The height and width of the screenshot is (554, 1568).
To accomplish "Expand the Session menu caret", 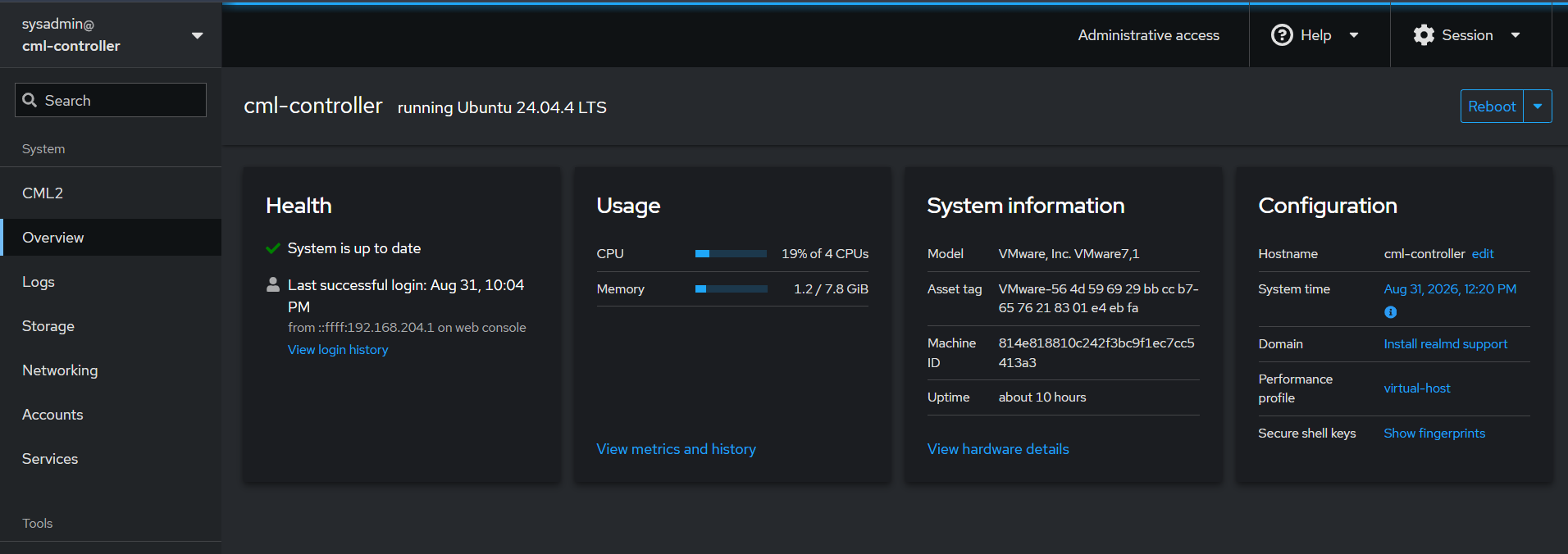I will [1516, 35].
